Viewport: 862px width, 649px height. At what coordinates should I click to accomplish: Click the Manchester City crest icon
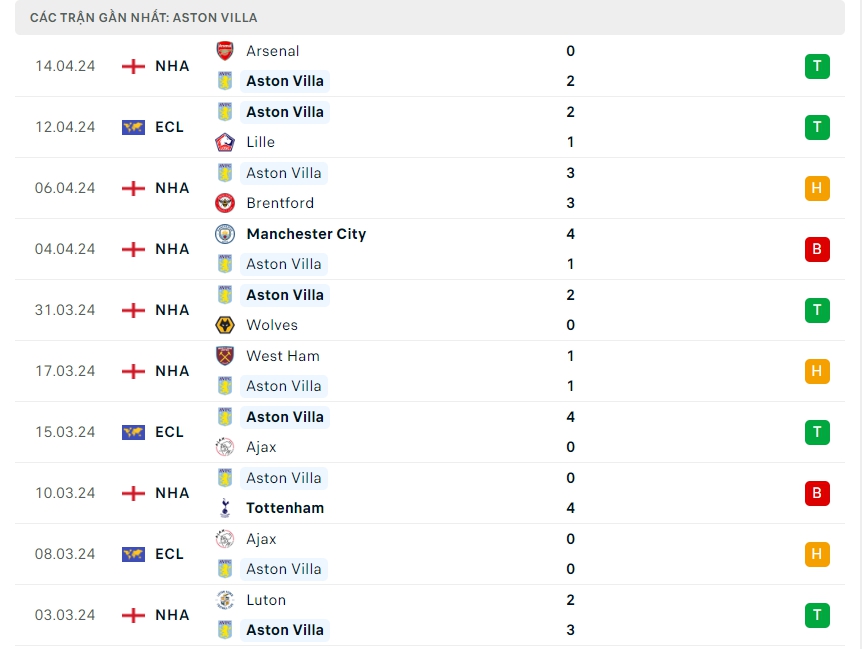225,234
